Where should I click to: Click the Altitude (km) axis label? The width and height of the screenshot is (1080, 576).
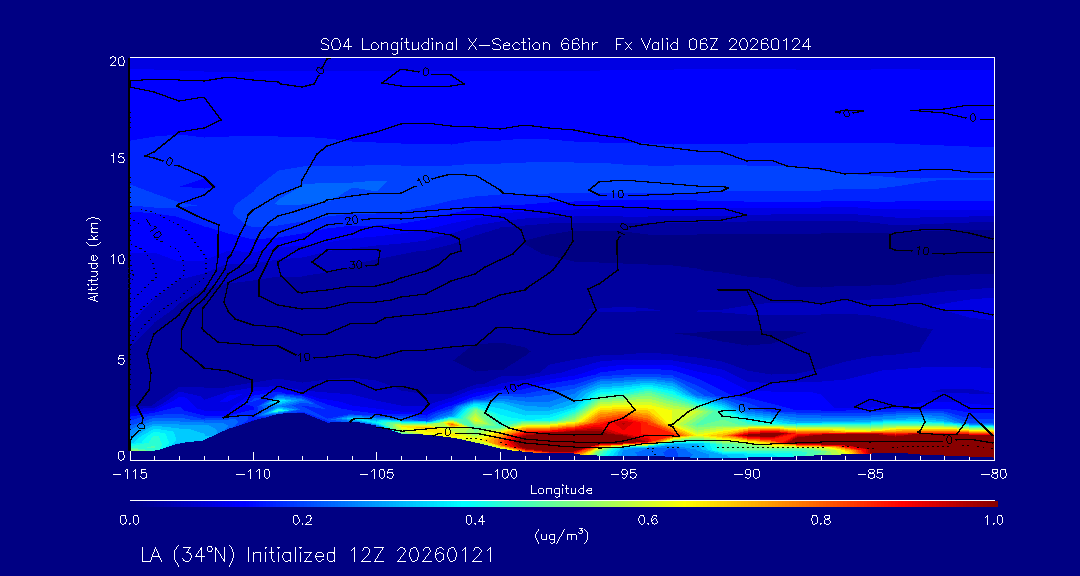[x=93, y=258]
